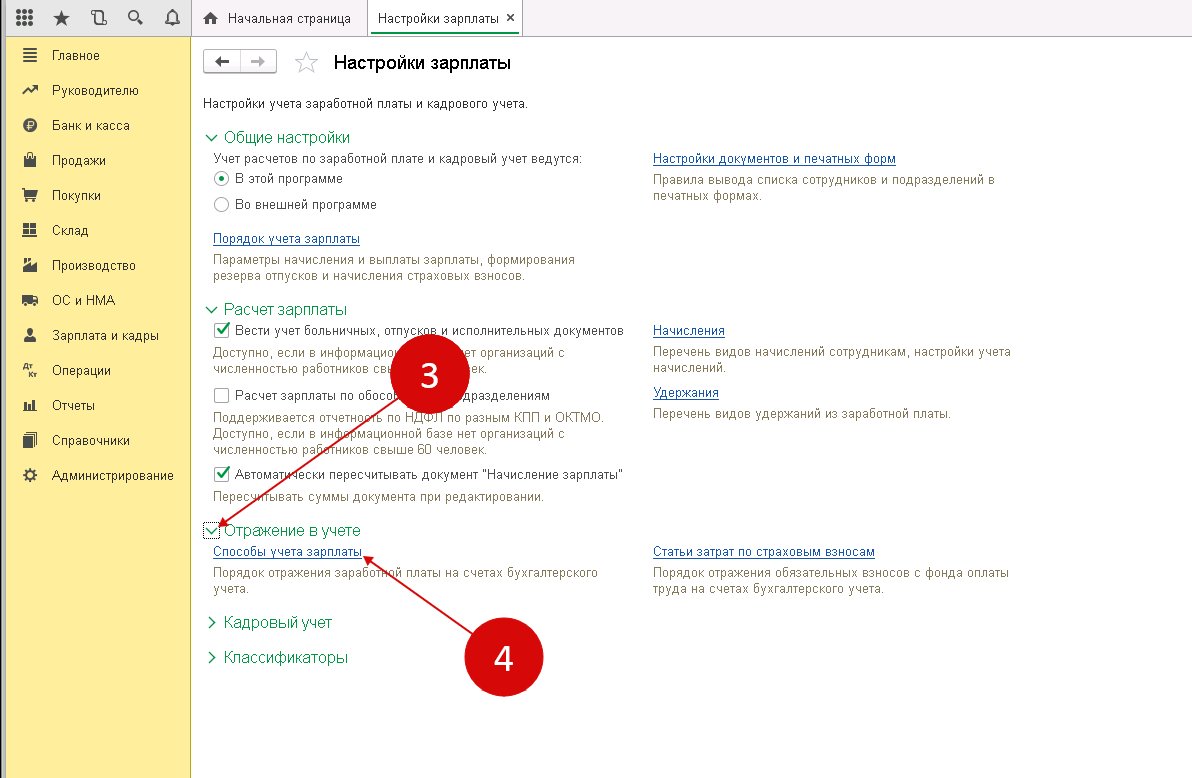Select 'В этой программе' radio option
The width and height of the screenshot is (1192, 778).
222,179
